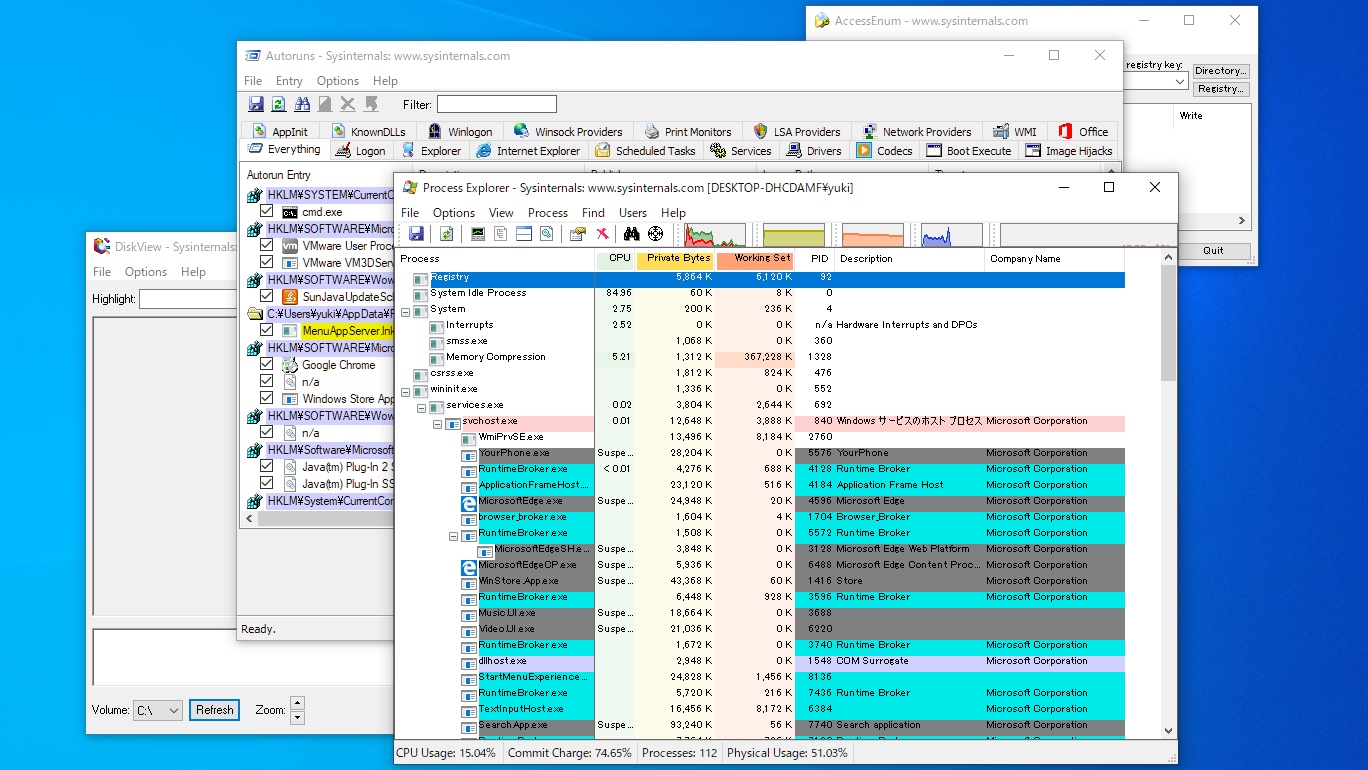This screenshot has height=770, width=1368.
Task: Toggle Show Lower Pane icon in Process Explorer
Action: [x=523, y=234]
